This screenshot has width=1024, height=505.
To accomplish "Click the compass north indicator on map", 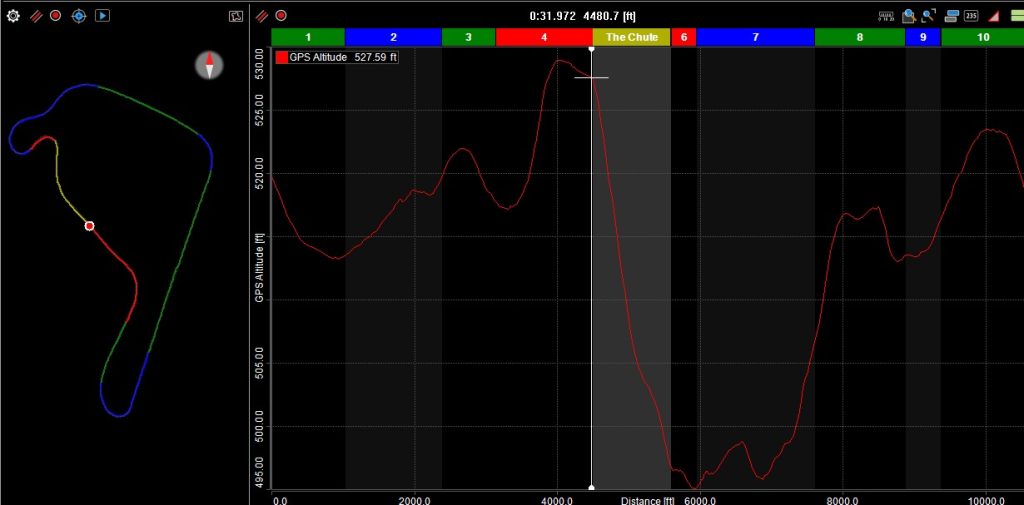I will (x=209, y=65).
